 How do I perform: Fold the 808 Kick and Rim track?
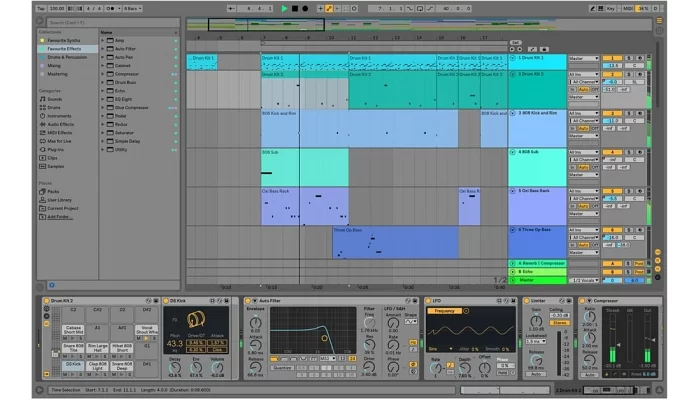512,113
